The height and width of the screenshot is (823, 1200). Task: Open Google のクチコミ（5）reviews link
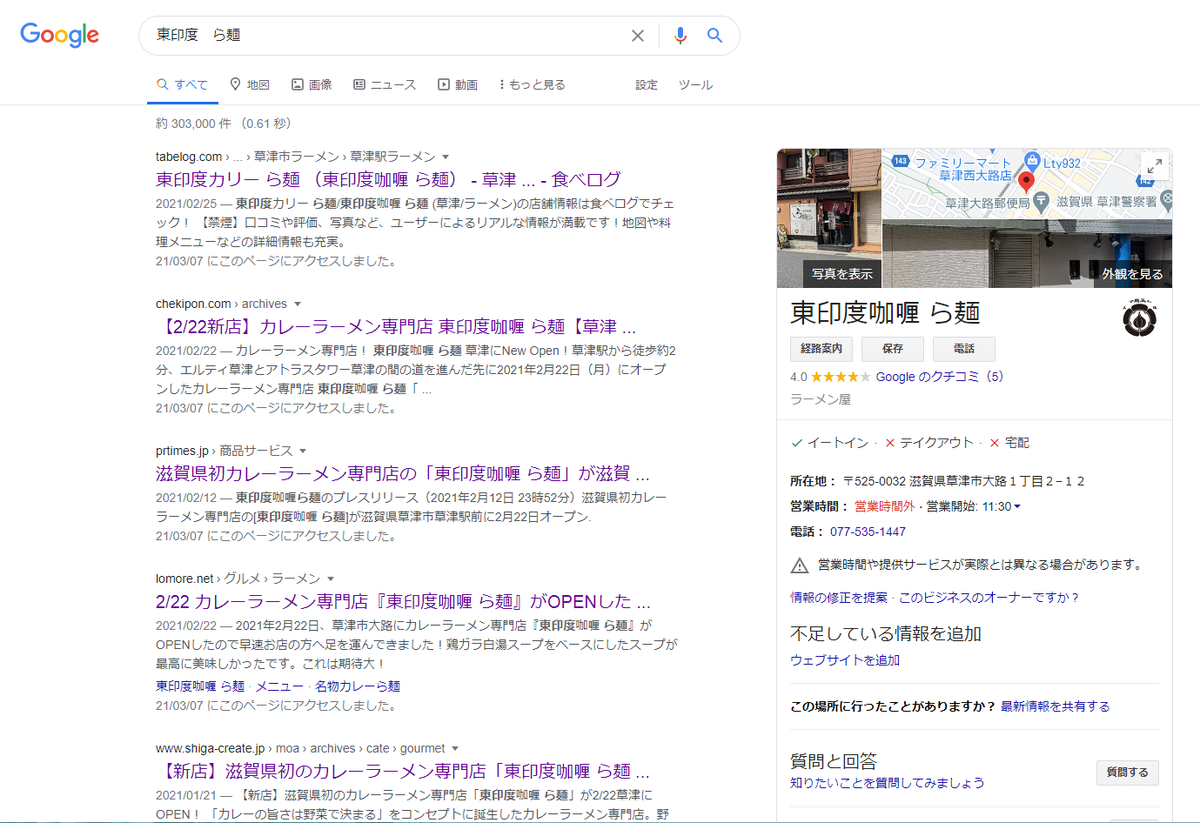click(x=939, y=377)
